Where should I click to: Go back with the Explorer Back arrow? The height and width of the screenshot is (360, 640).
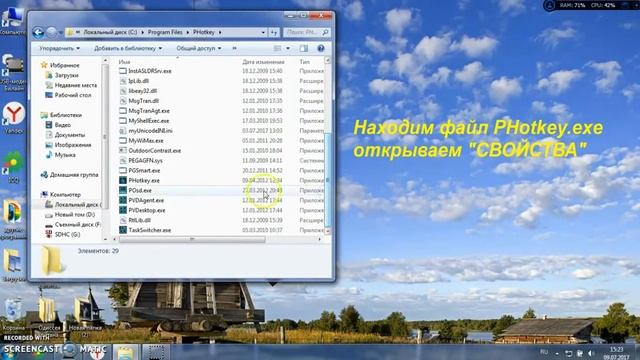pyautogui.click(x=38, y=32)
